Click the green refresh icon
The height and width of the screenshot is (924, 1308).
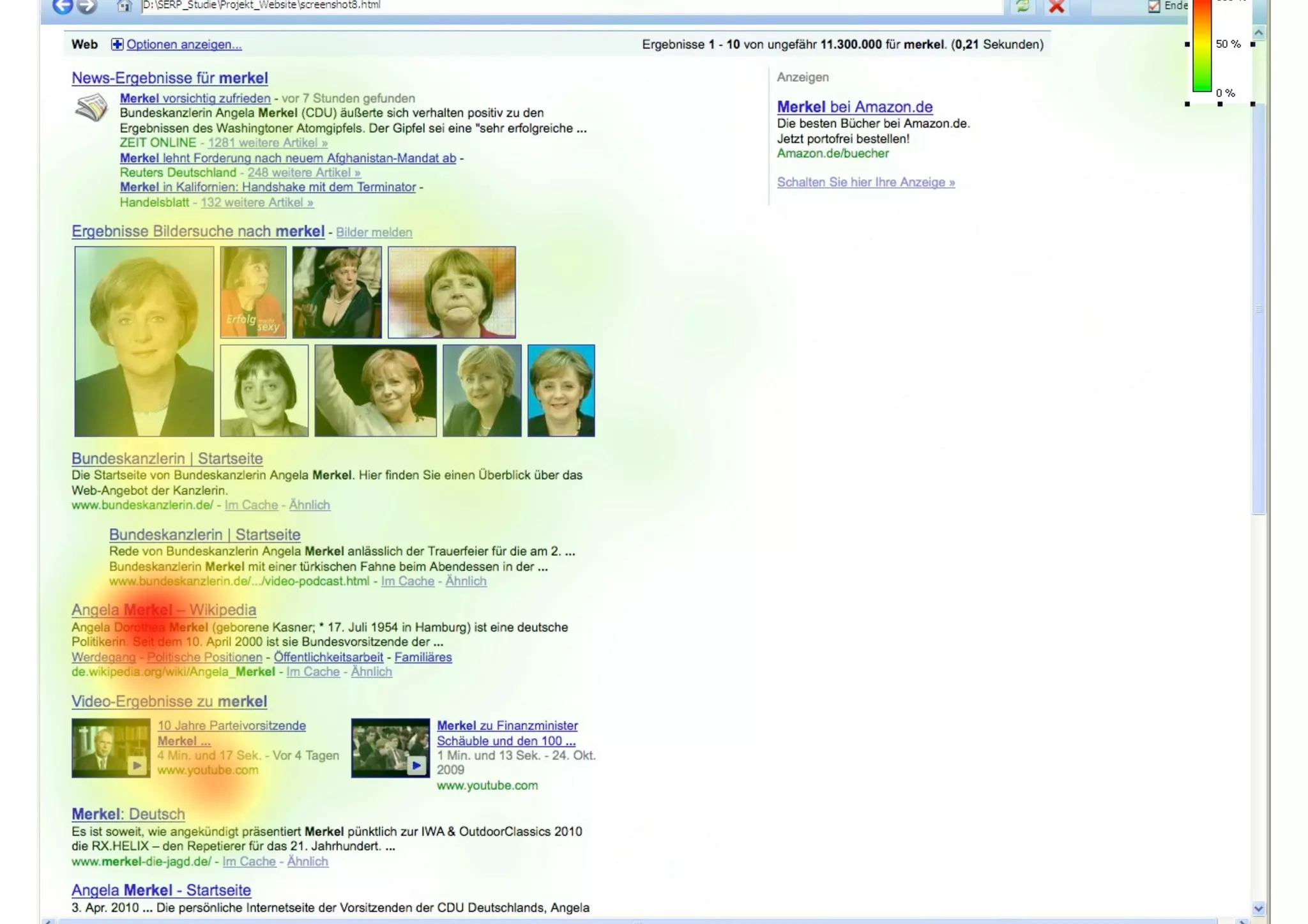point(1023,6)
